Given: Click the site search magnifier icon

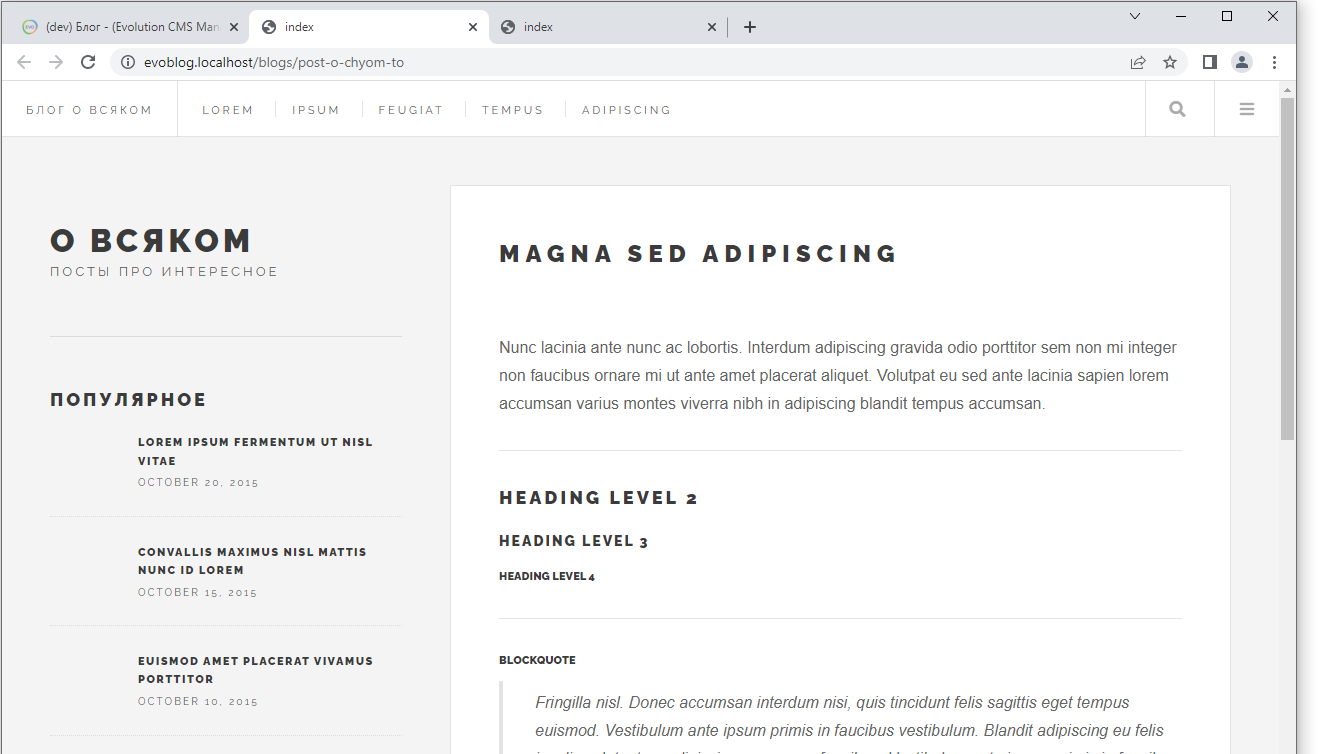Looking at the screenshot, I should (1177, 109).
